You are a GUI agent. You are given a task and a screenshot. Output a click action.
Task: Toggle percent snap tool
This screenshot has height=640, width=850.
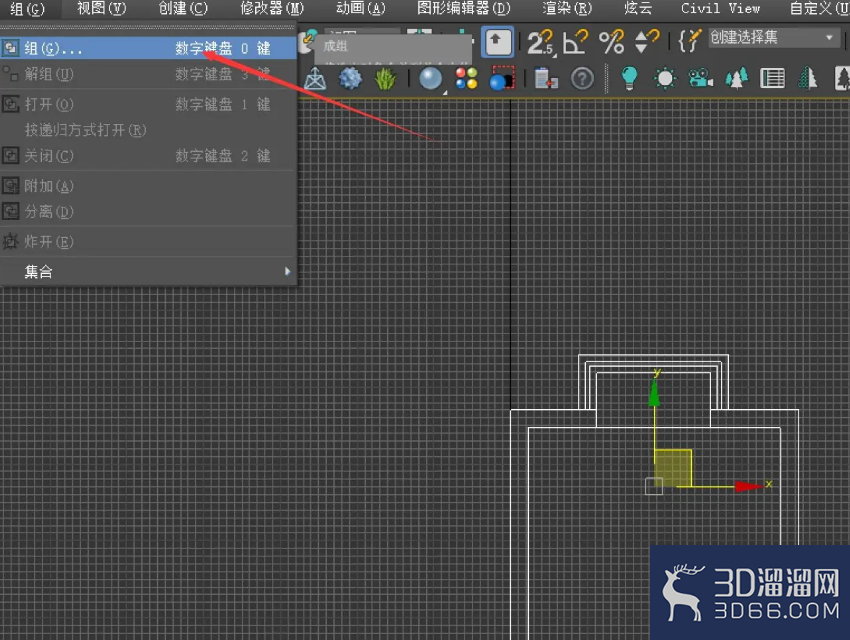pos(611,42)
